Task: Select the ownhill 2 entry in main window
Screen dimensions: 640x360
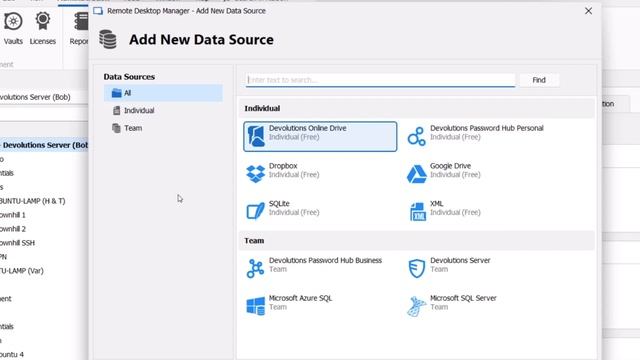Action: pos(13,229)
